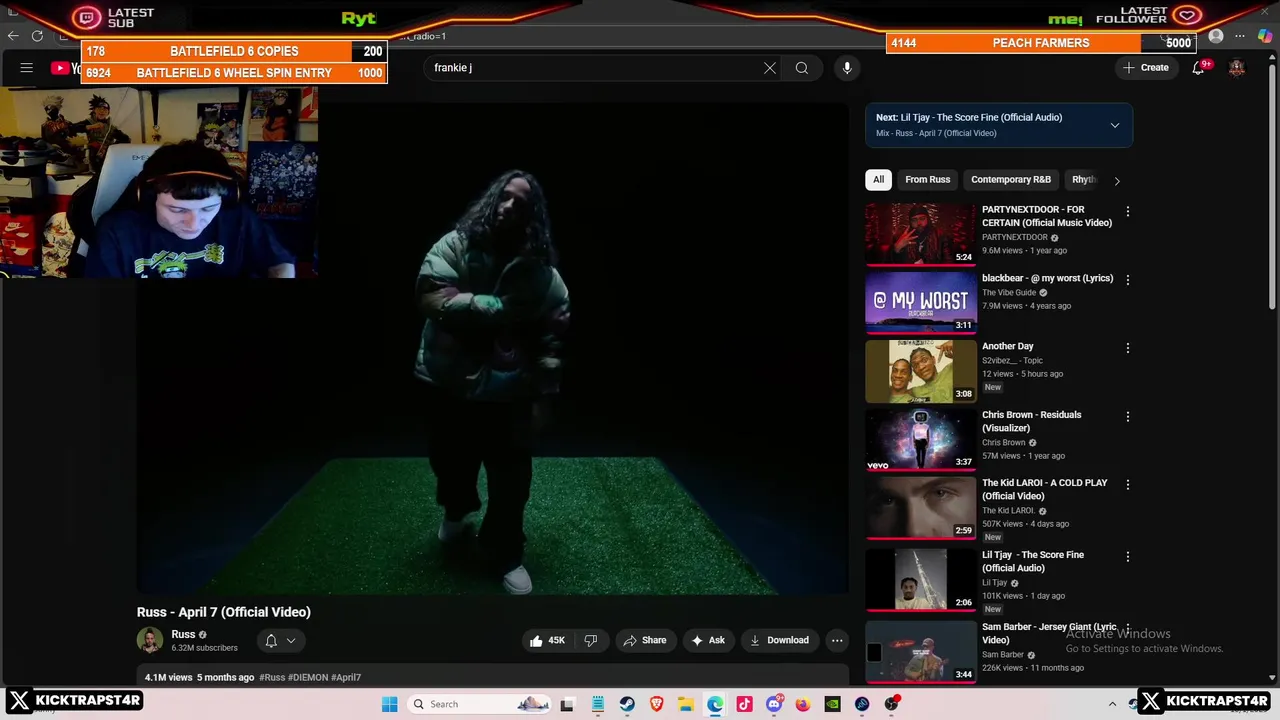Screen dimensions: 1280x720
Task: Open Windows Start menu
Action: pos(390,704)
